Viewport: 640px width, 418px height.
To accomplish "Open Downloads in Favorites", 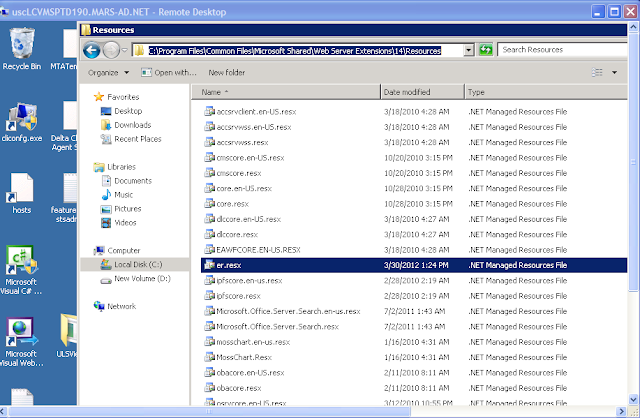I will click(126, 125).
